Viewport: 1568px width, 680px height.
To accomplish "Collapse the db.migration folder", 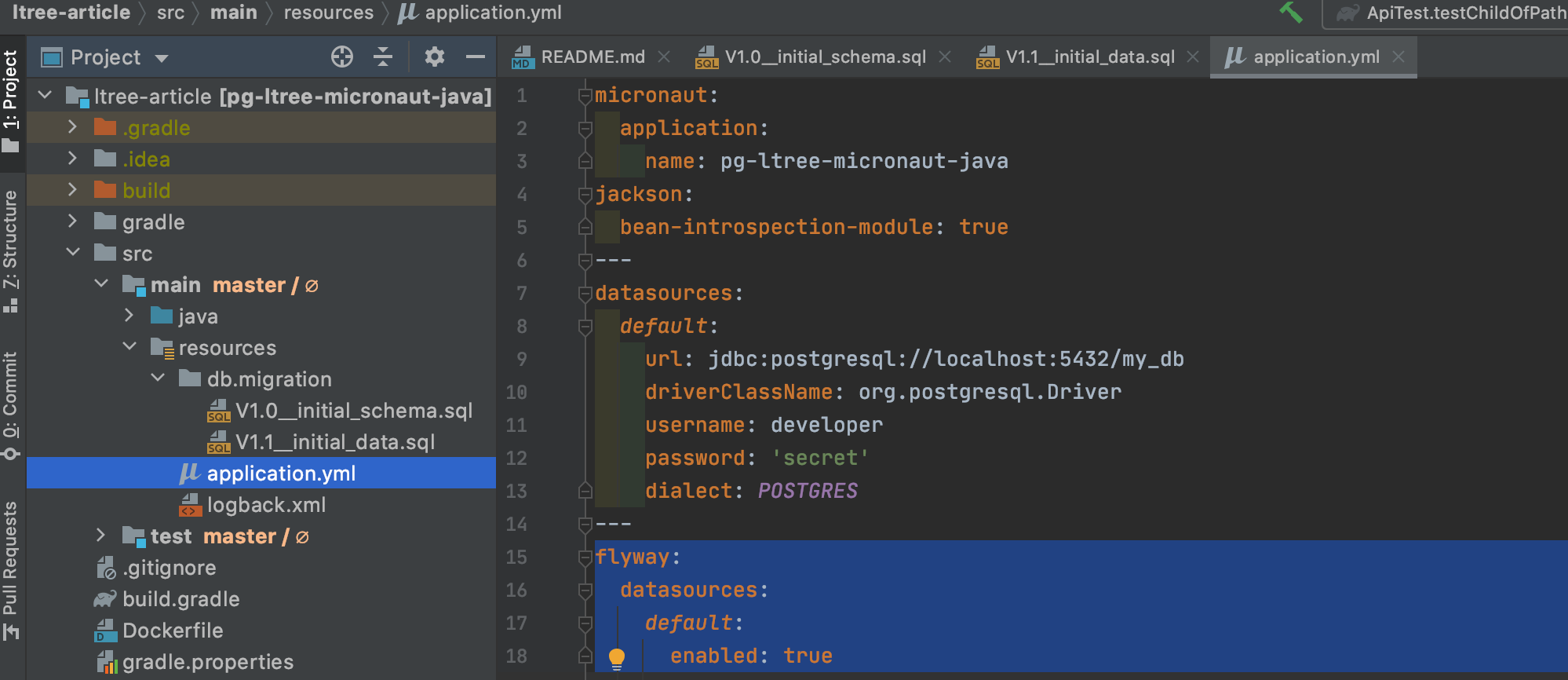I will tap(158, 378).
